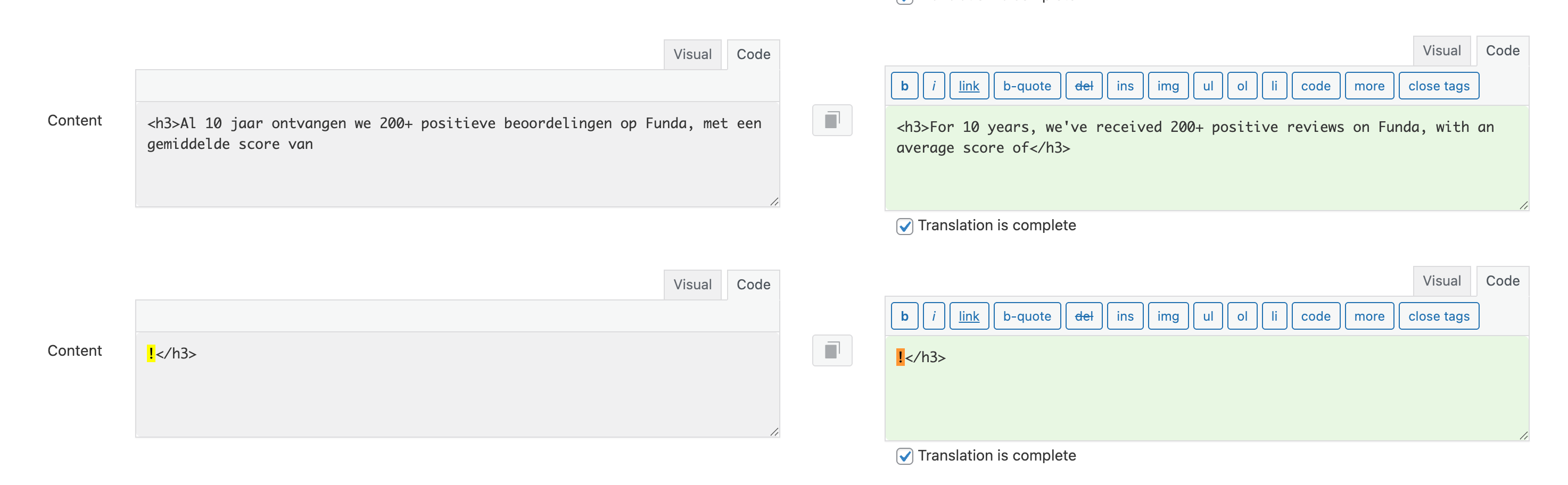The image size is (1568, 485).
Task: Insert italic tag in the top translation editor
Action: (934, 86)
